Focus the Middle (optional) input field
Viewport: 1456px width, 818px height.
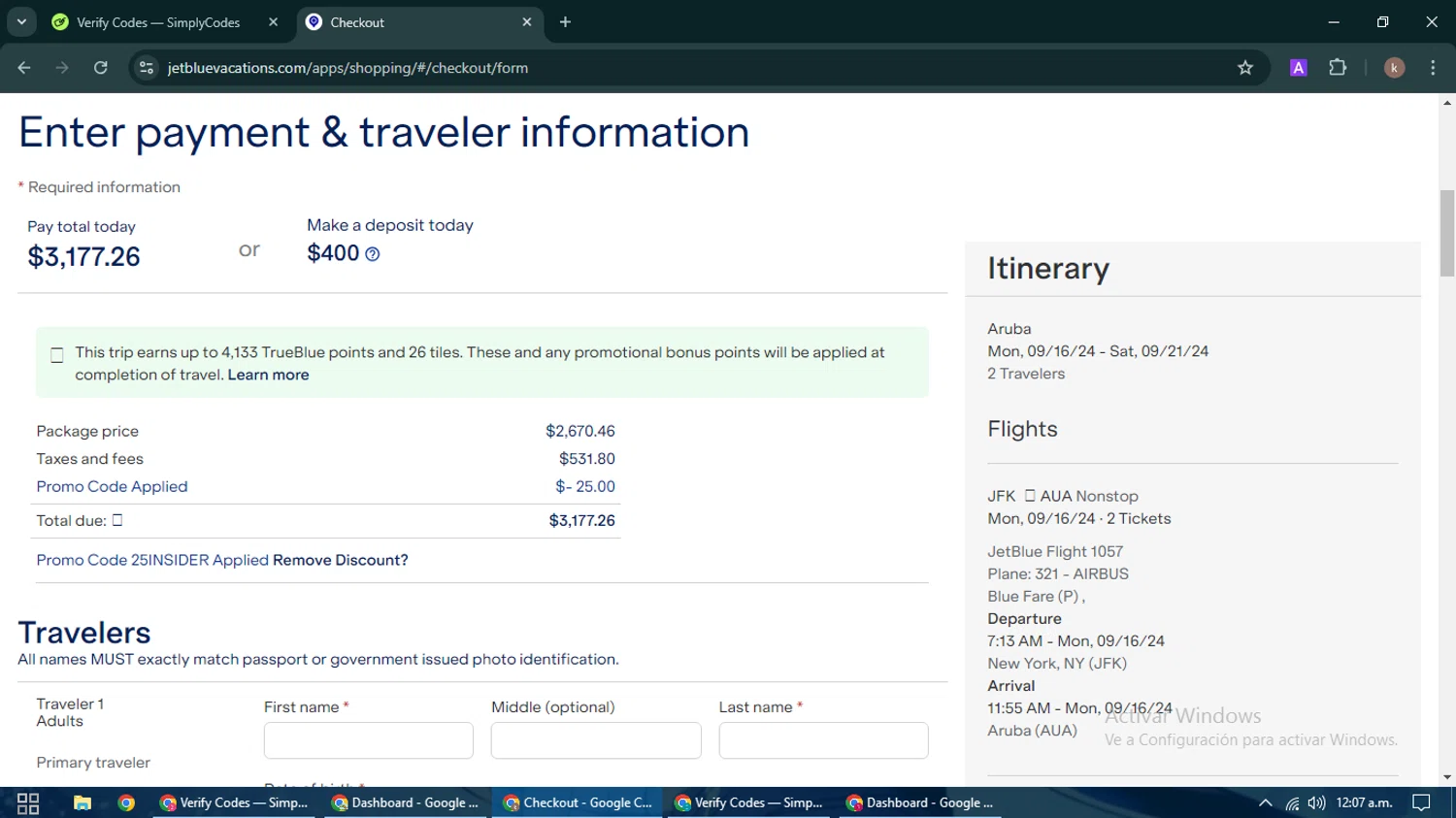point(596,740)
